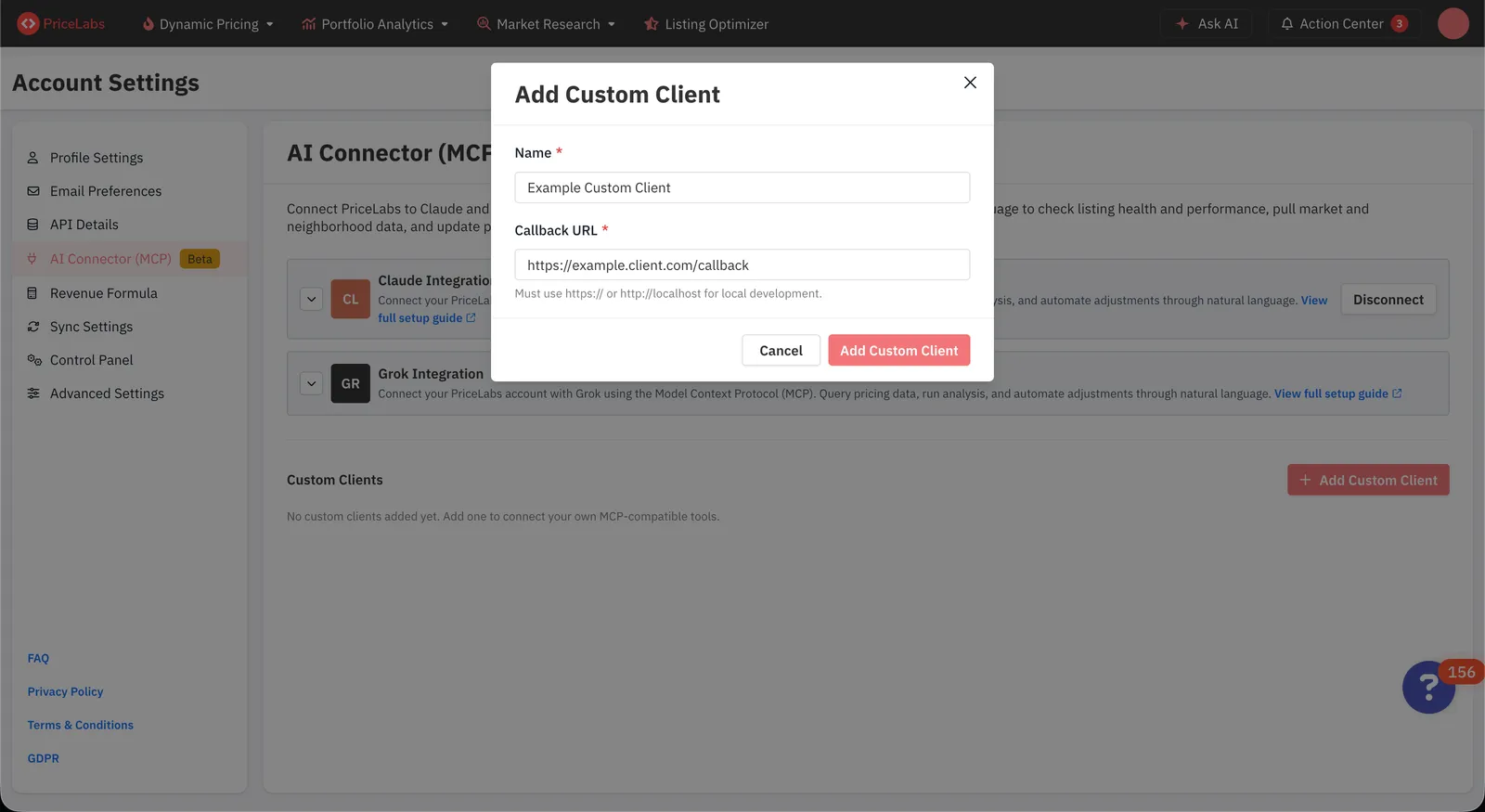Click Cancel in the dialog
Image resolution: width=1485 pixels, height=812 pixels.
[781, 351]
